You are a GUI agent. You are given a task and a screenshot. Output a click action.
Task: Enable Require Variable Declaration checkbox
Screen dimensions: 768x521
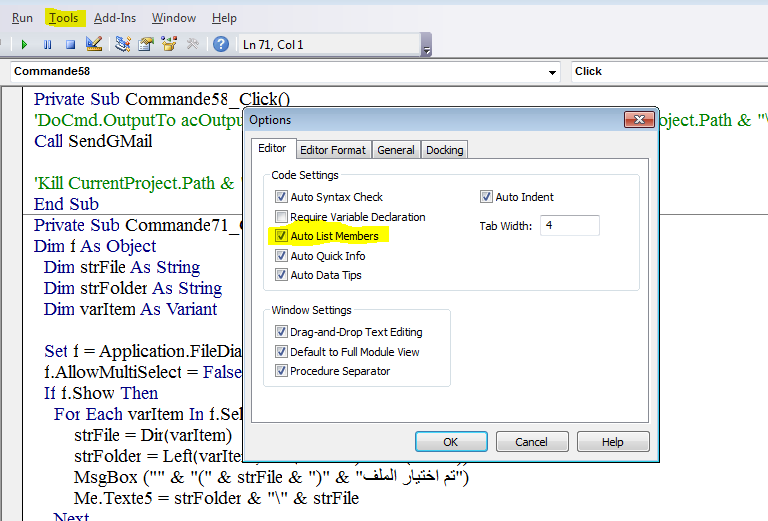pos(282,217)
